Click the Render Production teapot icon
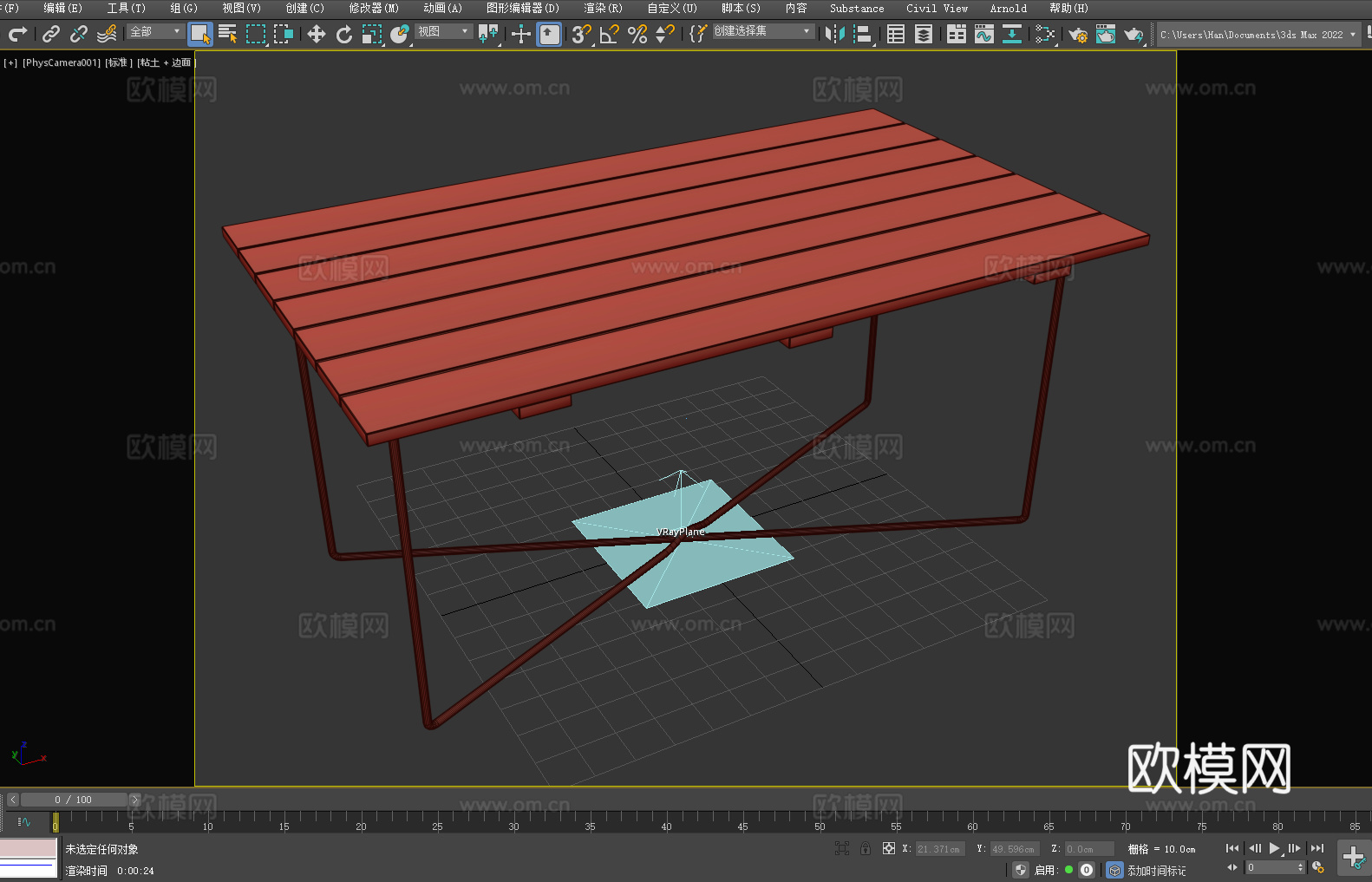Image resolution: width=1372 pixels, height=882 pixels. [x=1134, y=34]
